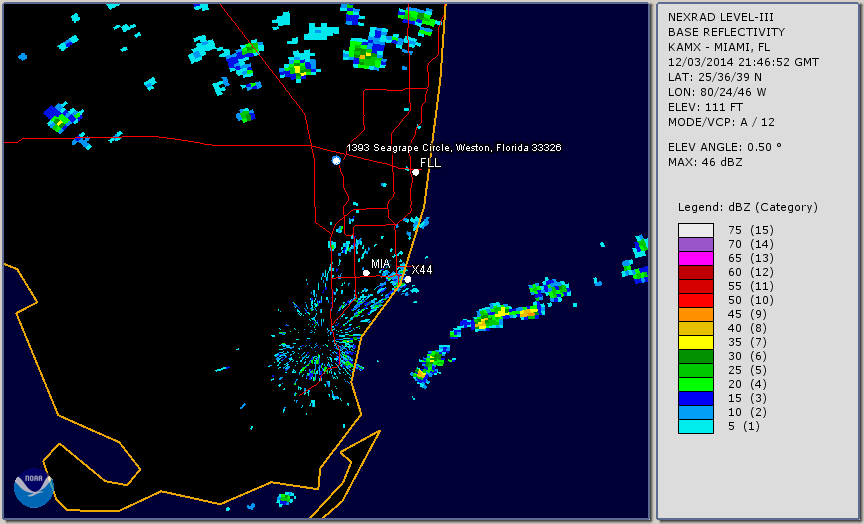Screen dimensions: 864x524
Task: Select the 60 dBZ dark red swatch
Action: tap(696, 272)
